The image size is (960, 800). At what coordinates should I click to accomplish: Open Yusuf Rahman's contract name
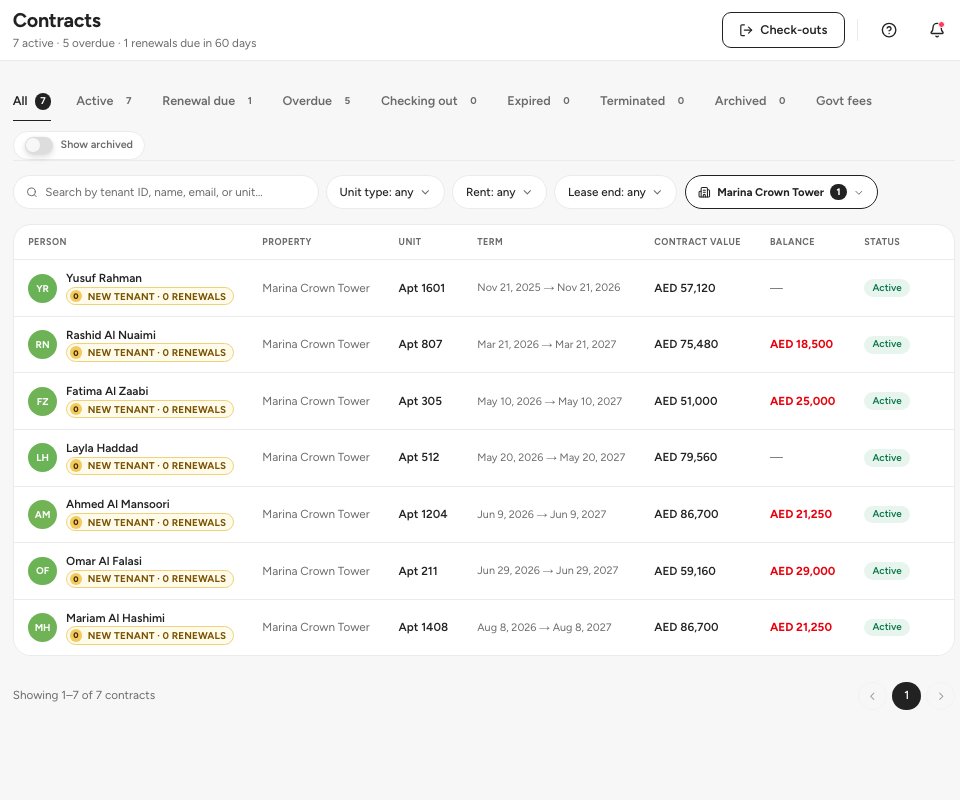103,278
